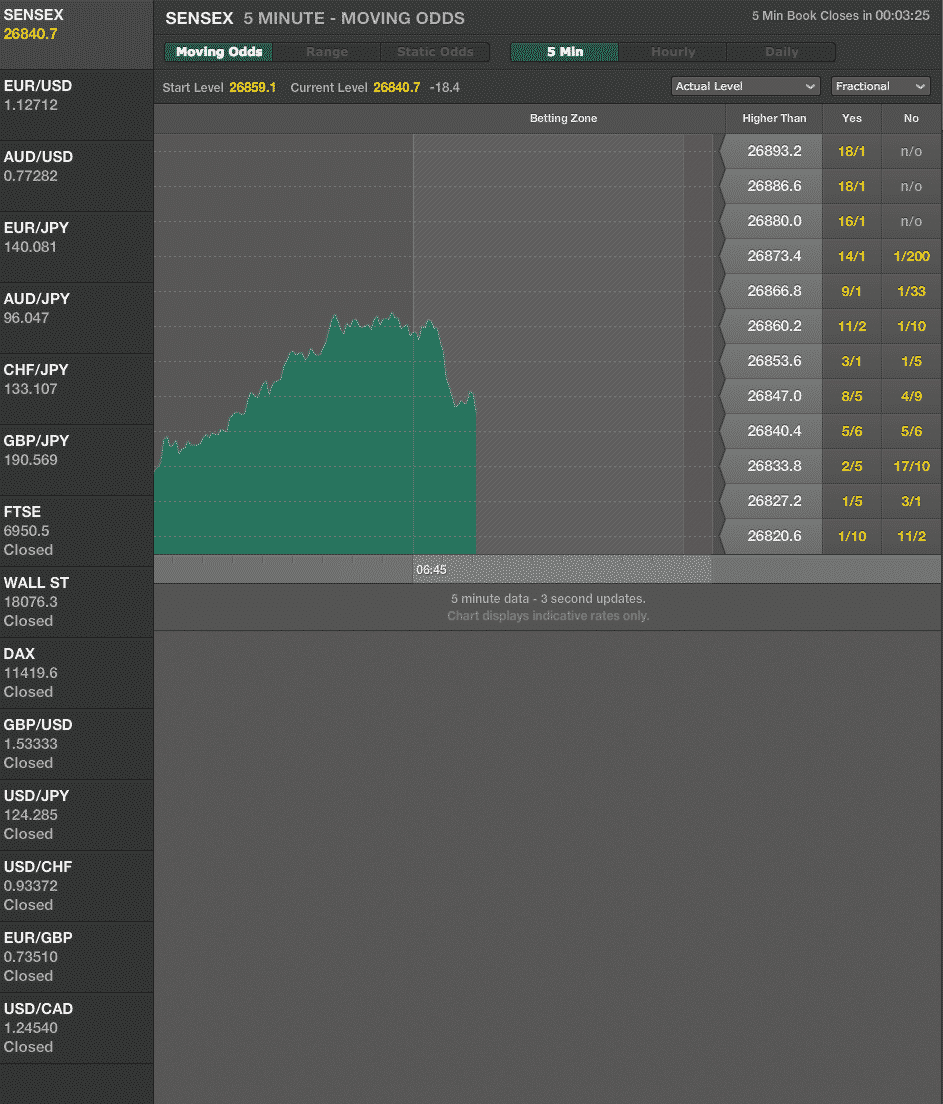Bet Yes 14/1 on 26873.4
The image size is (943, 1104).
click(851, 256)
